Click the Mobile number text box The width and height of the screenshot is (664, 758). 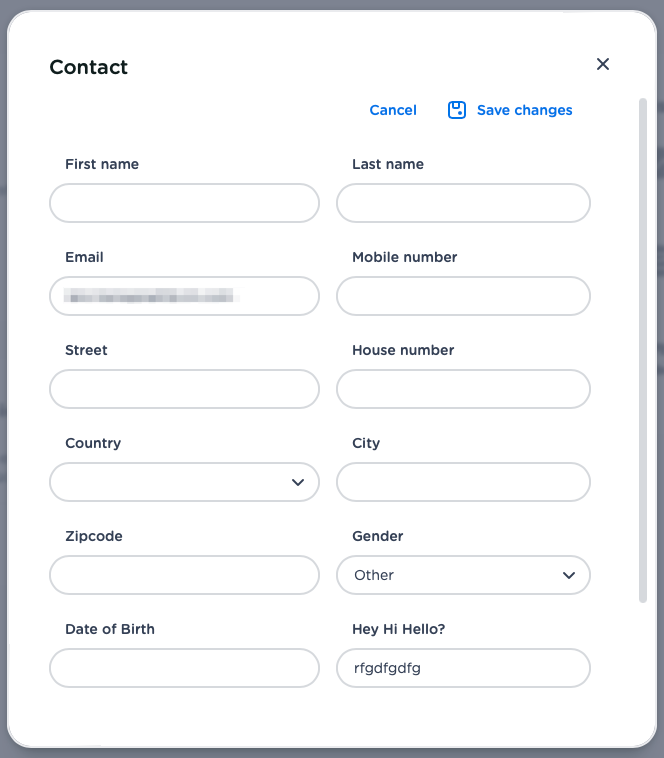463,296
